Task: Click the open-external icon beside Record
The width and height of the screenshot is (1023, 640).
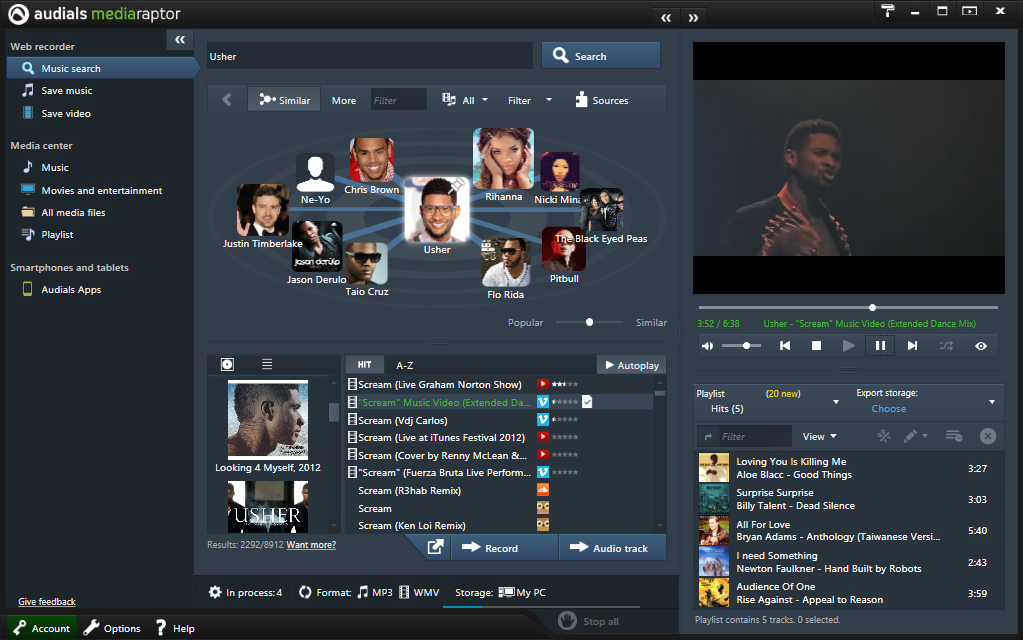Action: click(x=436, y=548)
